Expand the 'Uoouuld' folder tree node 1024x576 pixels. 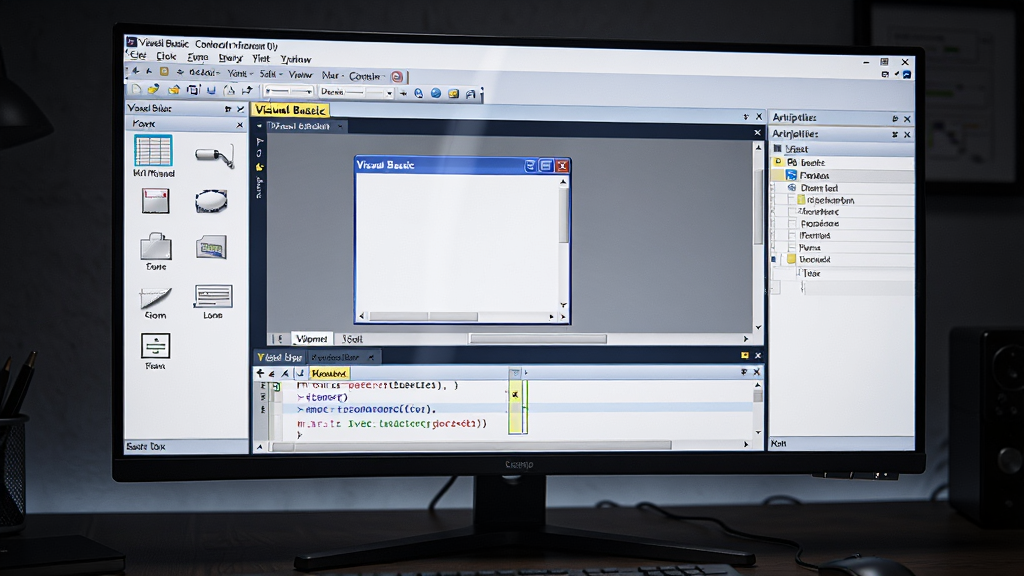(x=774, y=259)
